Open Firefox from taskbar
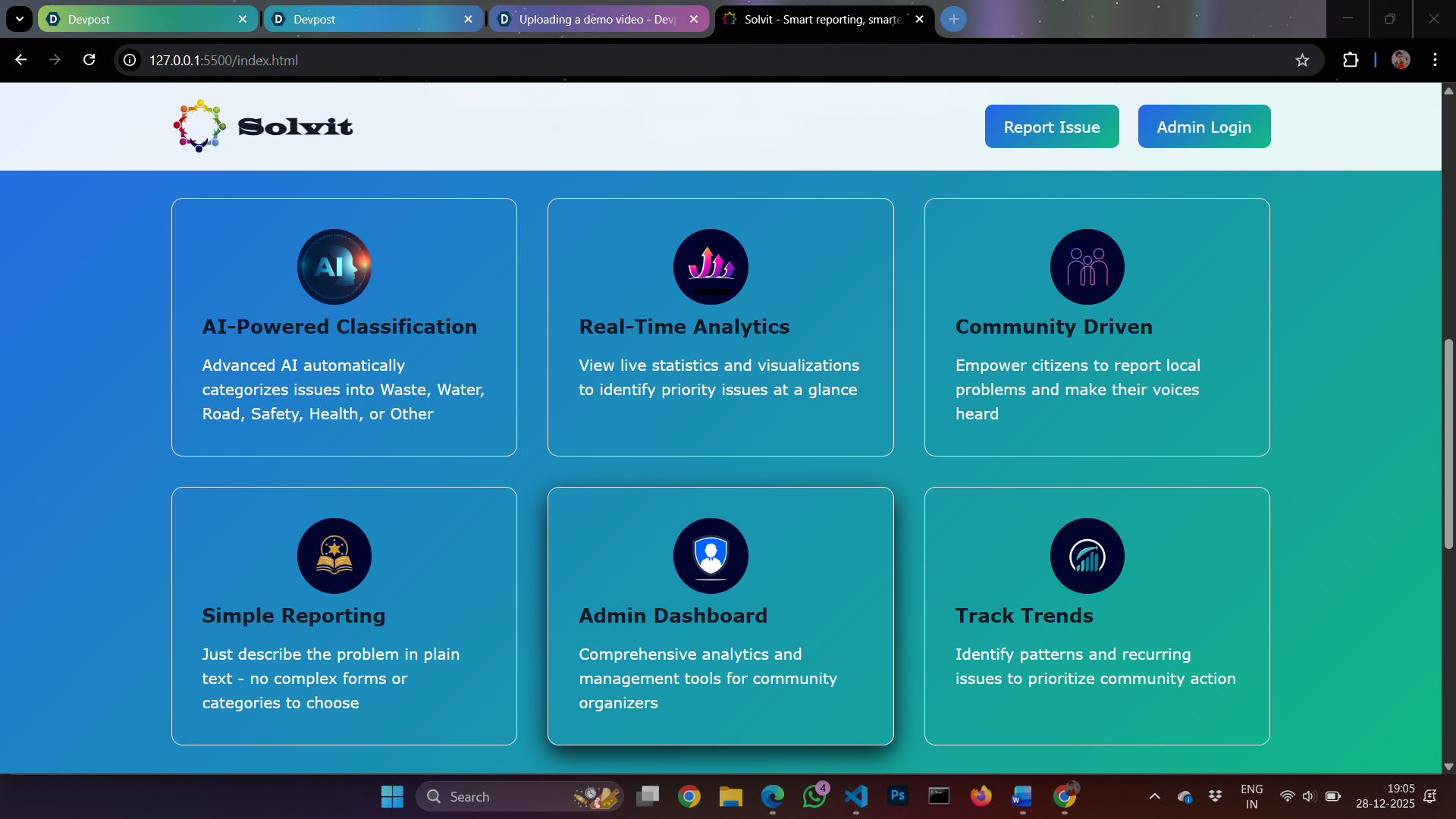The width and height of the screenshot is (1456, 819). click(981, 796)
